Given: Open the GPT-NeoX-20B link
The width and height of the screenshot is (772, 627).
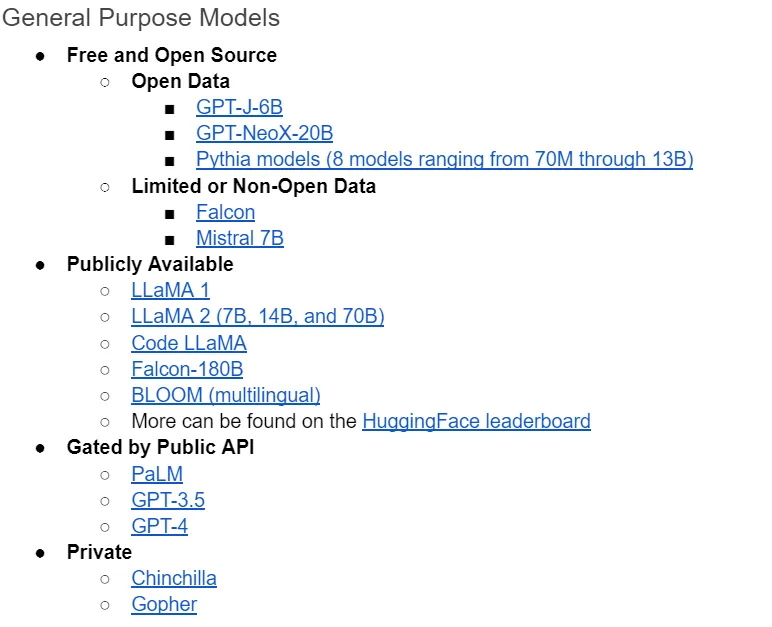Looking at the screenshot, I should click(x=264, y=133).
